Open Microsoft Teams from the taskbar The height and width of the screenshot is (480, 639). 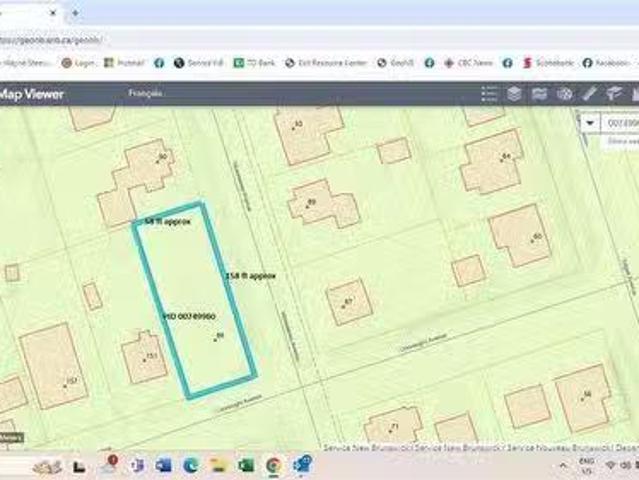pos(137,465)
